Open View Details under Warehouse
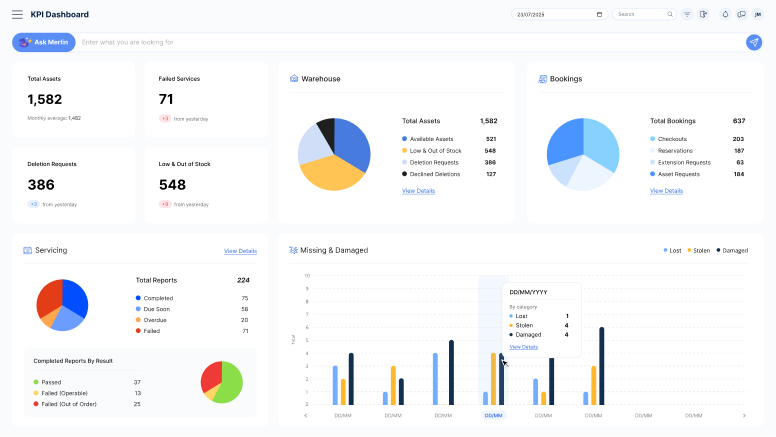 click(x=418, y=190)
